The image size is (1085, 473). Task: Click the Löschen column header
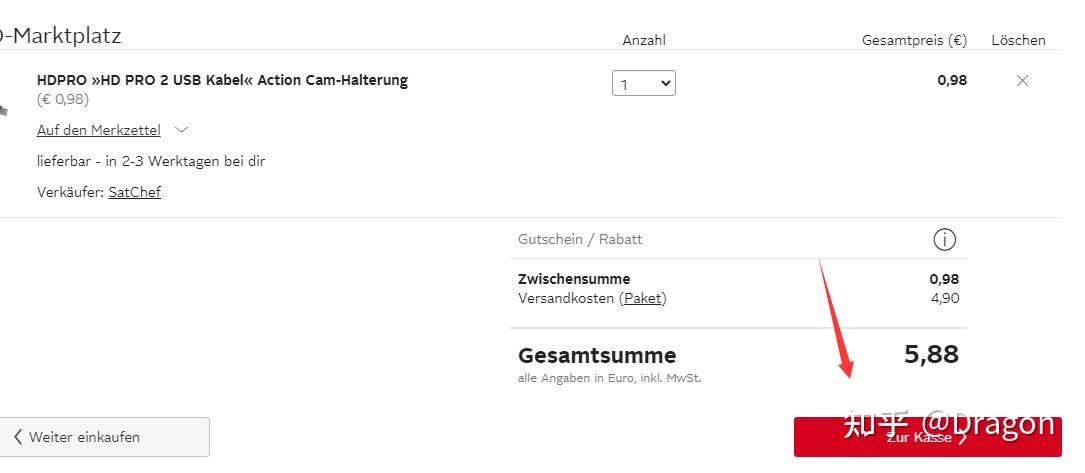click(1018, 40)
